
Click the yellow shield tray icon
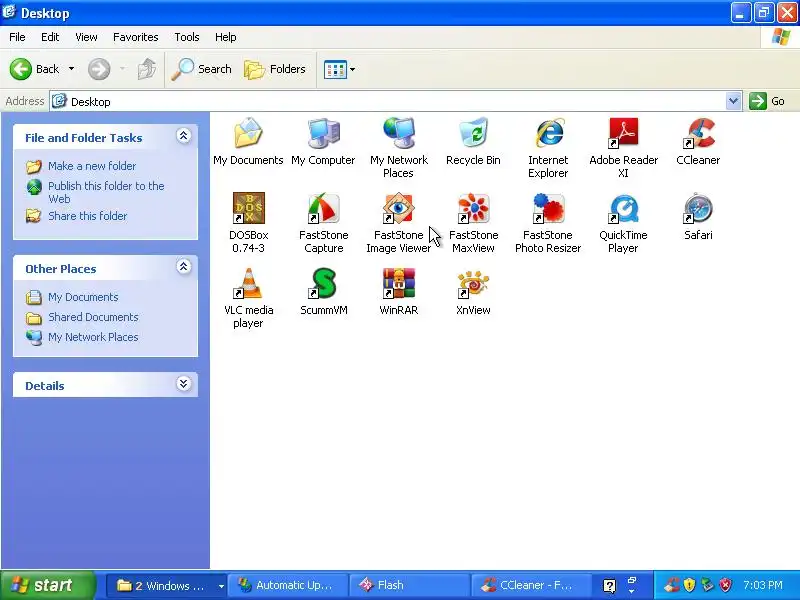pos(689,585)
